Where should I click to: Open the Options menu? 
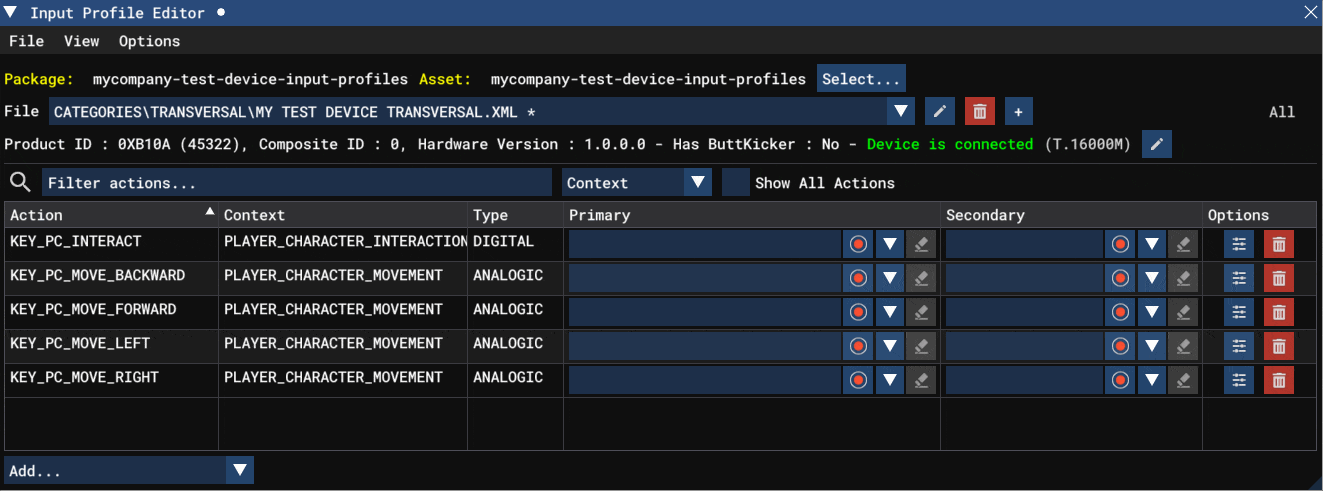click(149, 41)
